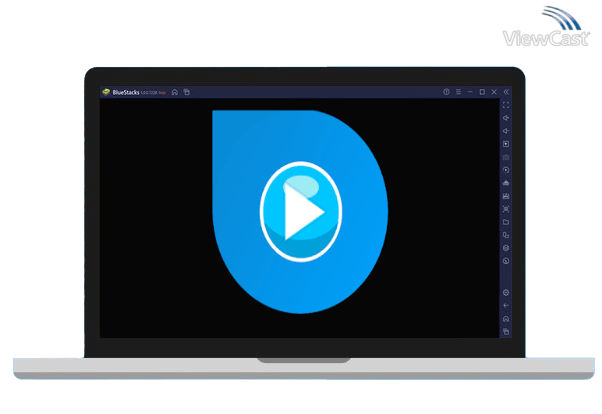Click the Install APK sidebar icon
The image size is (602, 414).
506,183
